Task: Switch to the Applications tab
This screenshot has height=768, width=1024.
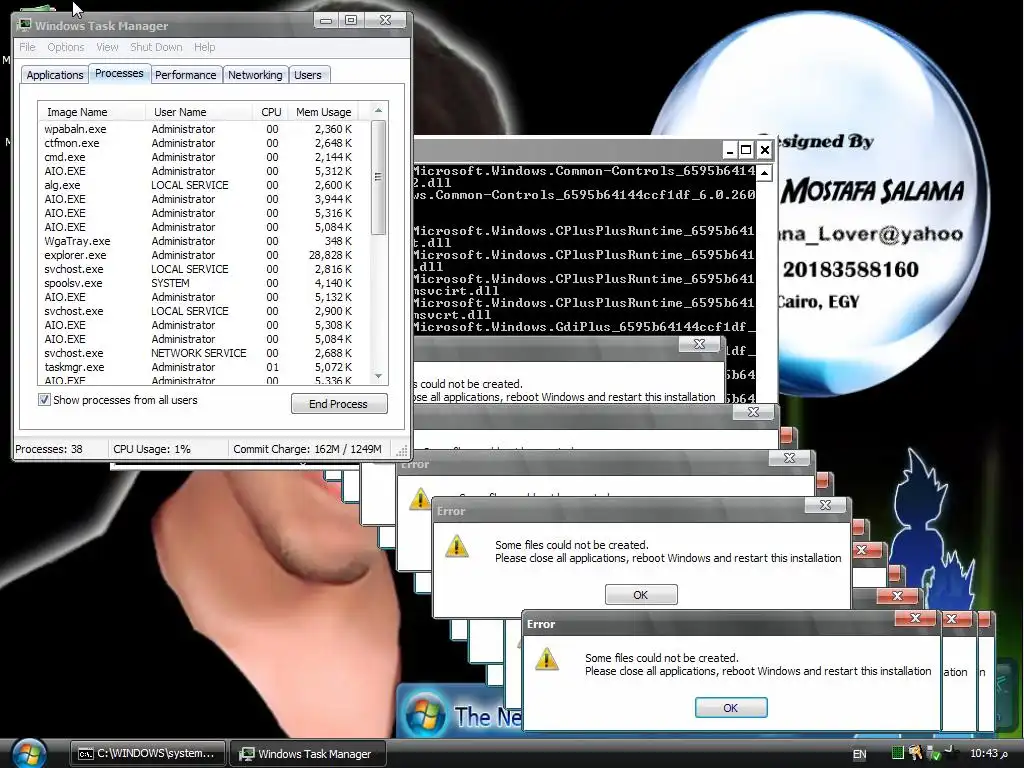Action: [x=55, y=75]
